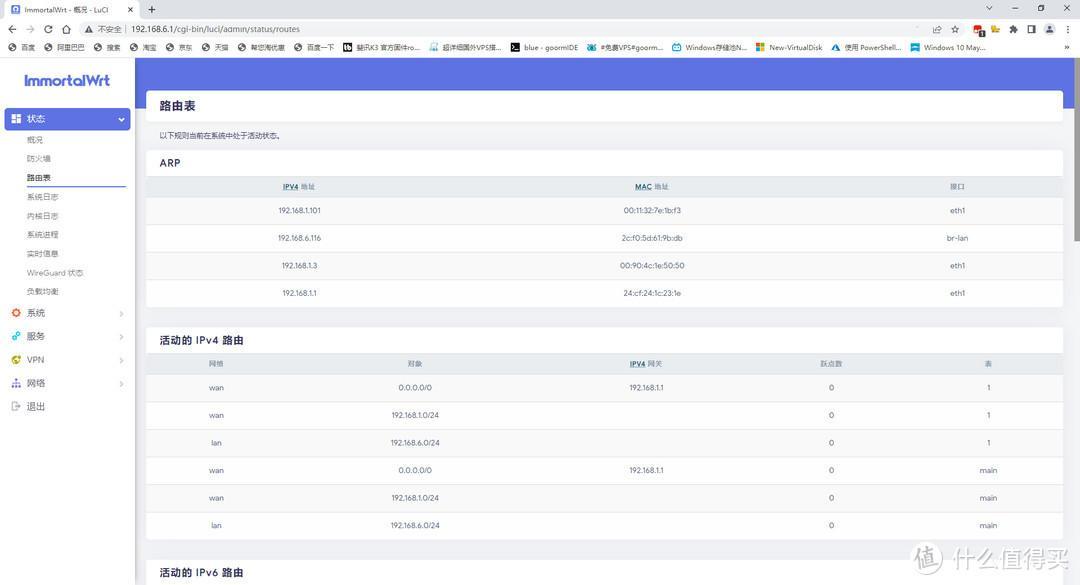Open the 使用 PowerShell bookmark
This screenshot has width=1080, height=585.
[x=866, y=48]
